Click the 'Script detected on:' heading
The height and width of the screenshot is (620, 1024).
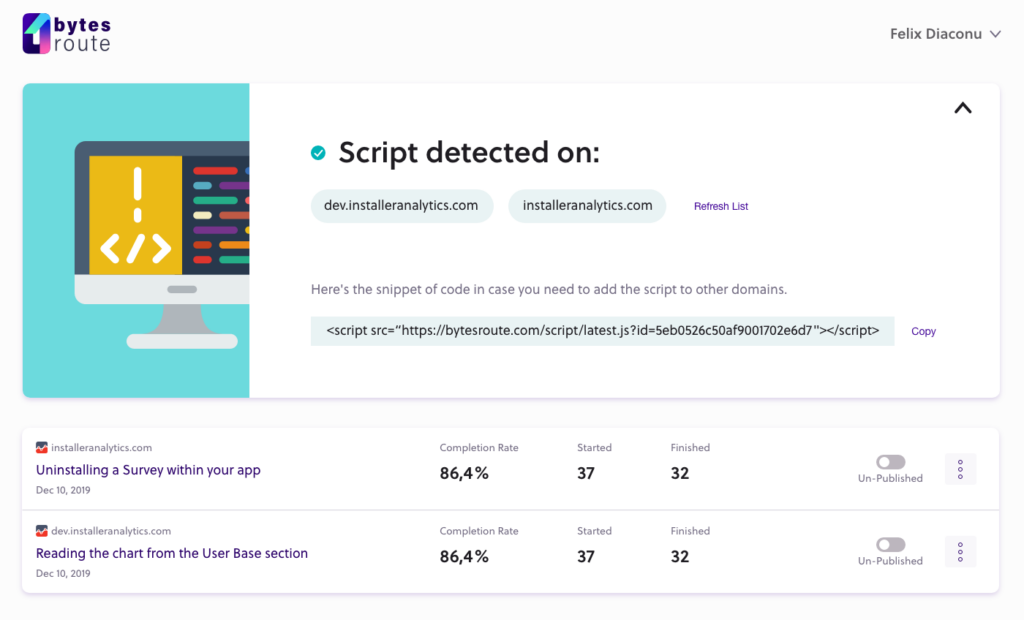coord(469,153)
